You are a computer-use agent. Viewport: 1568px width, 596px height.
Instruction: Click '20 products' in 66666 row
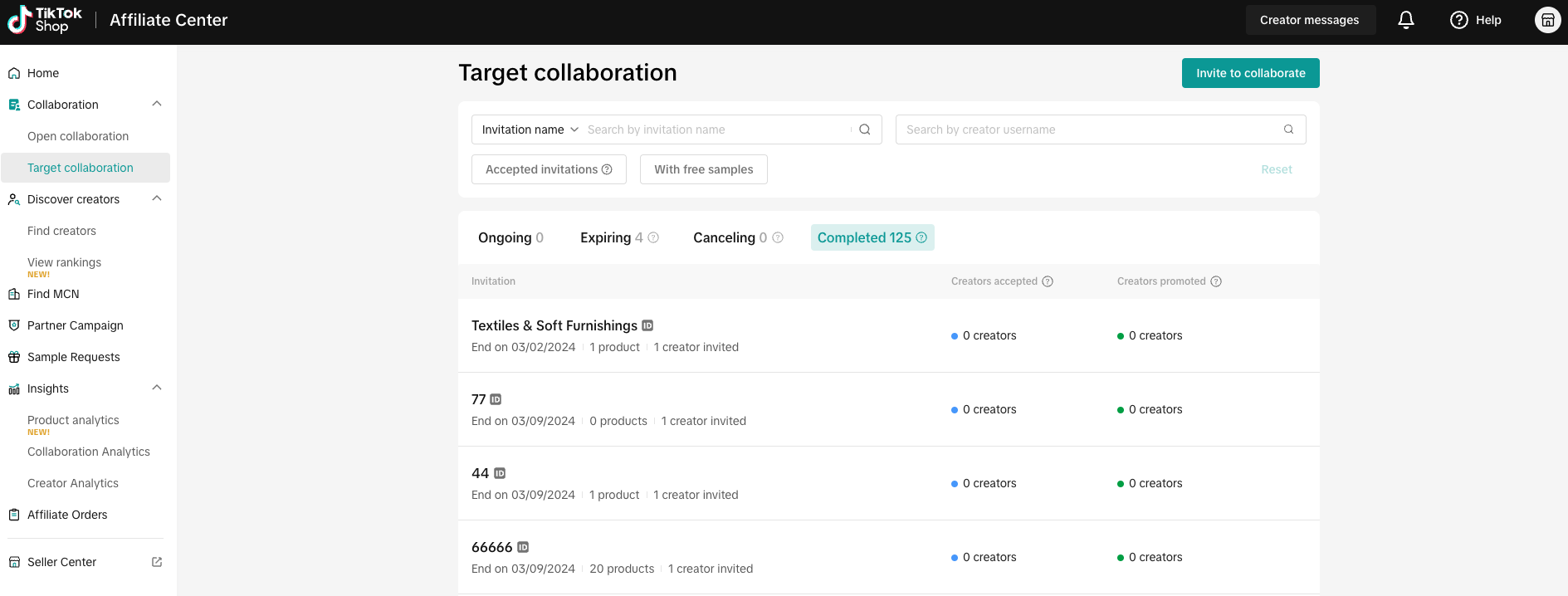pyautogui.click(x=622, y=569)
